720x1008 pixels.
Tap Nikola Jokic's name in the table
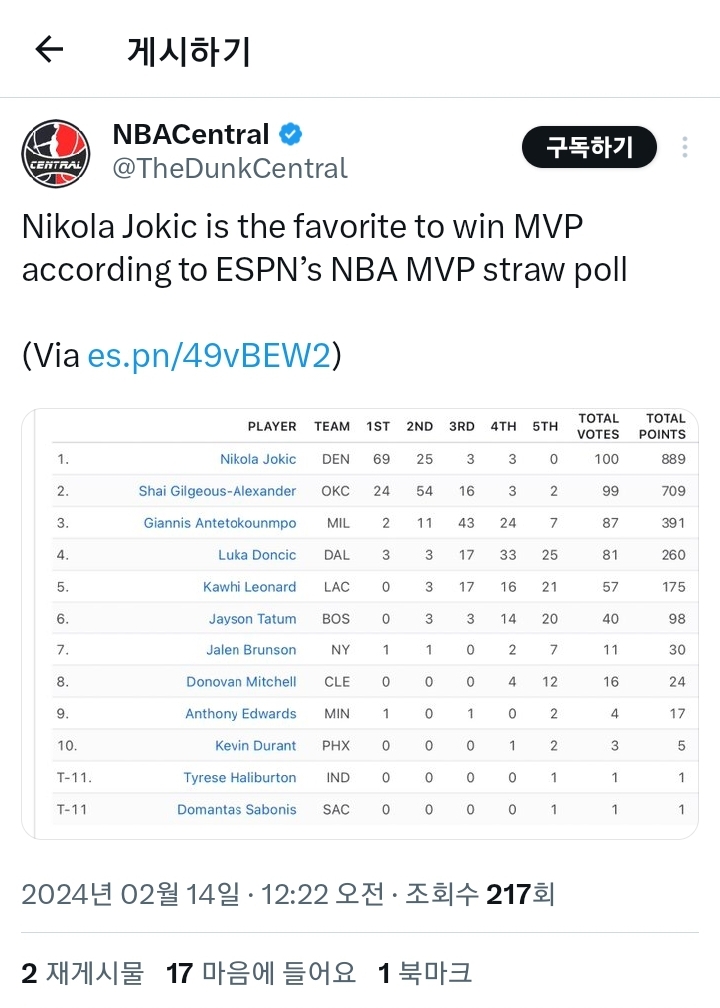click(x=258, y=459)
